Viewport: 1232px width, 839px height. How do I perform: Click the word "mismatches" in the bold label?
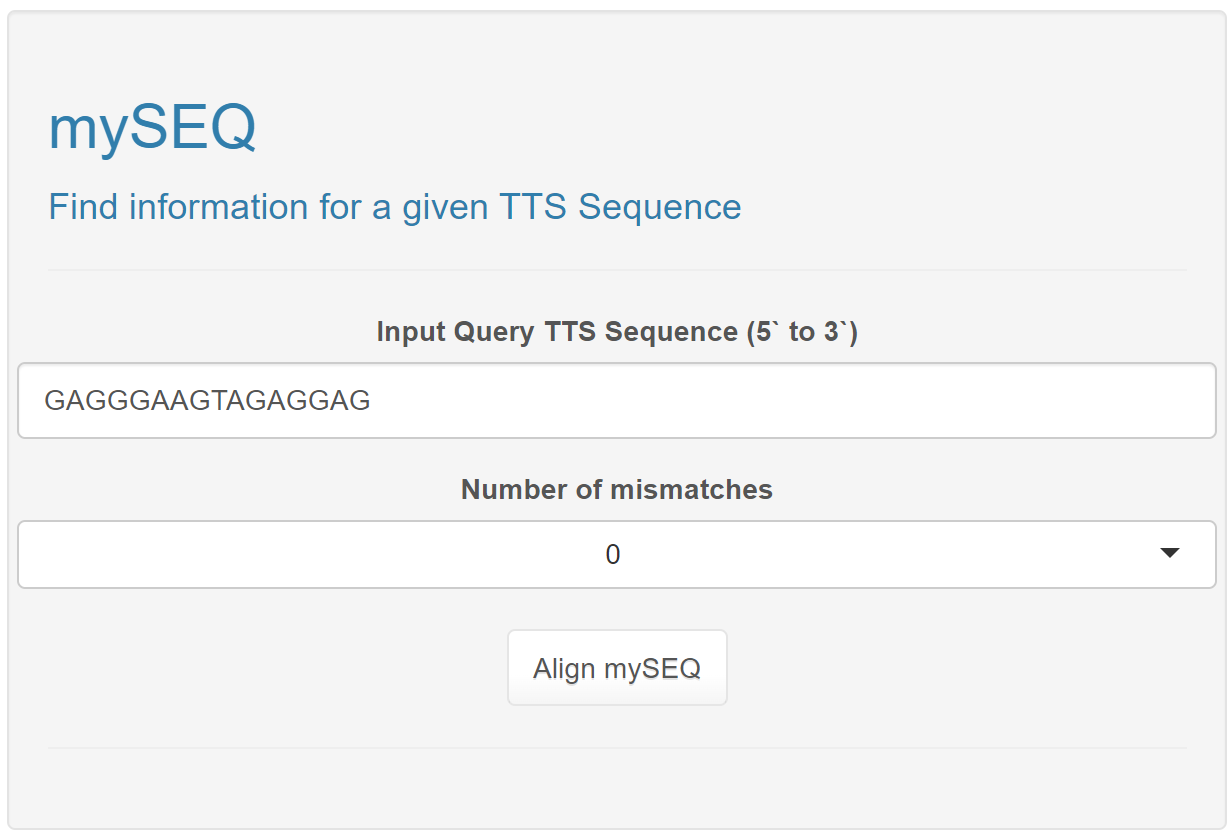(691, 490)
